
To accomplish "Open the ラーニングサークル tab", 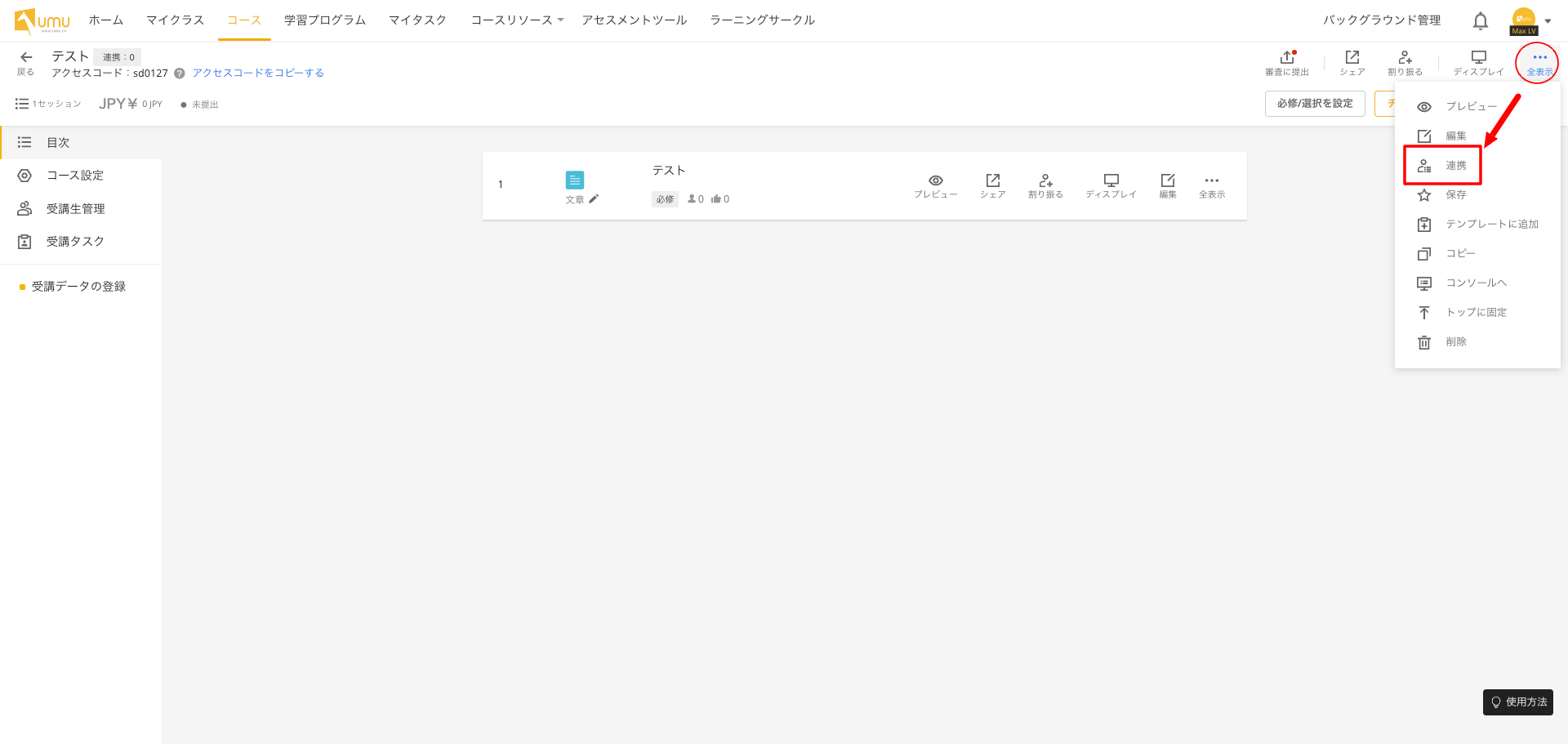I will click(763, 20).
